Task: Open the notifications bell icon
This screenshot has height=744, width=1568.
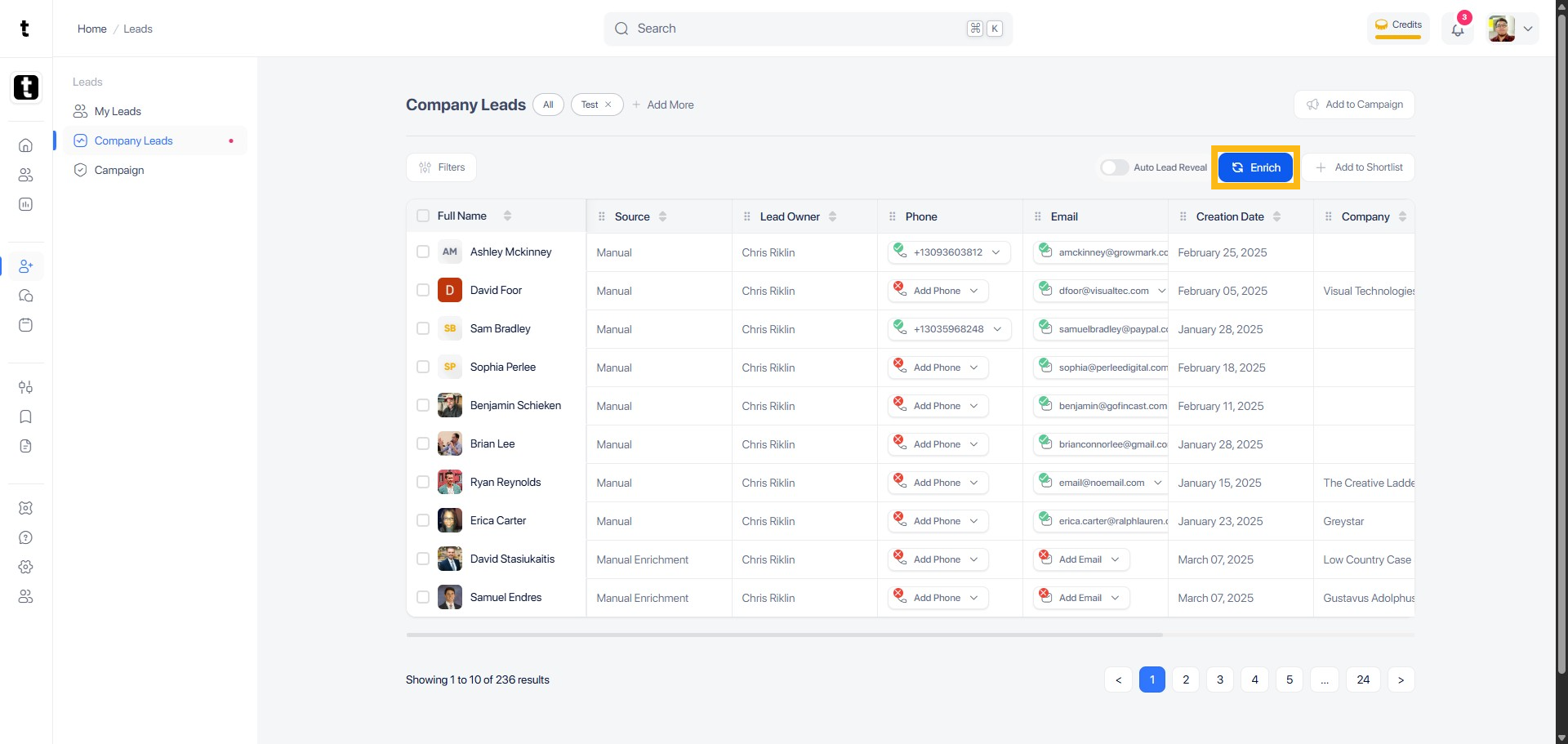Action: coord(1458,29)
